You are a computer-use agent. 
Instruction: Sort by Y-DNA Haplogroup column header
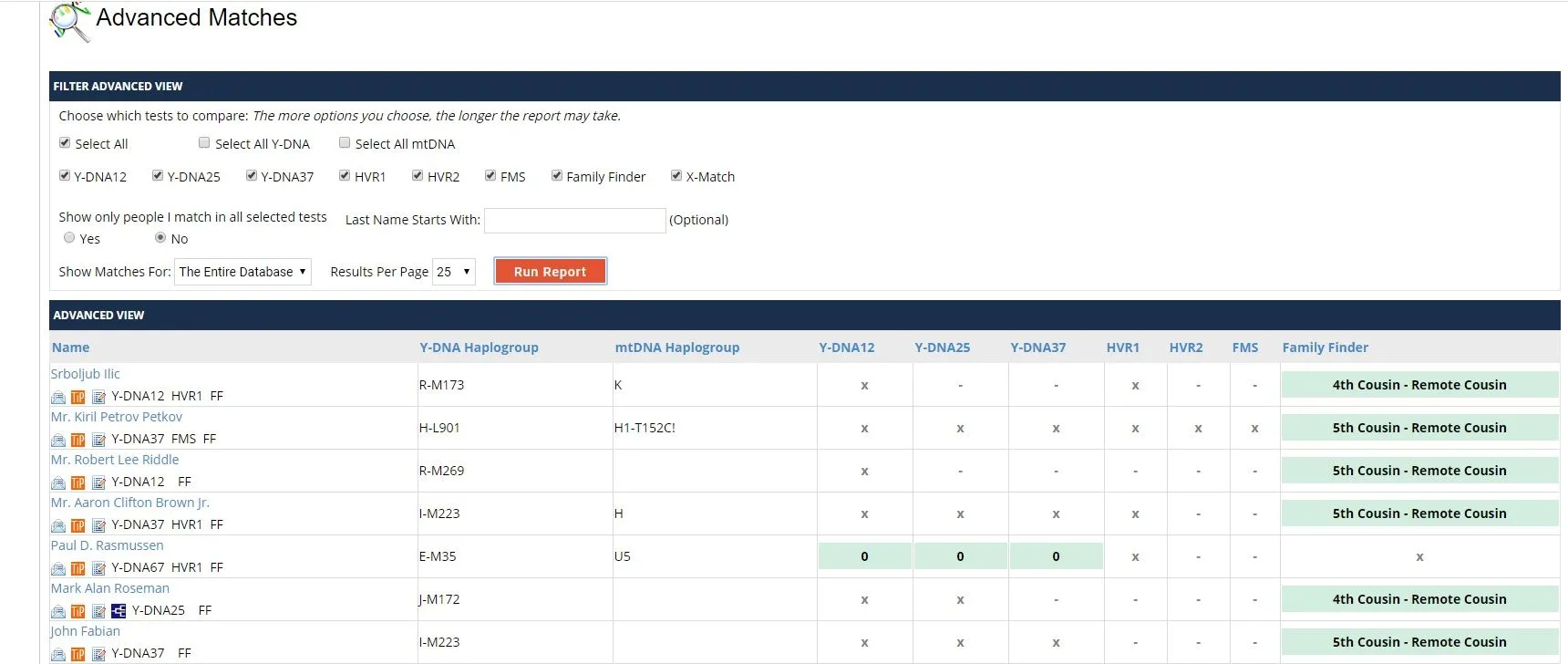479,348
